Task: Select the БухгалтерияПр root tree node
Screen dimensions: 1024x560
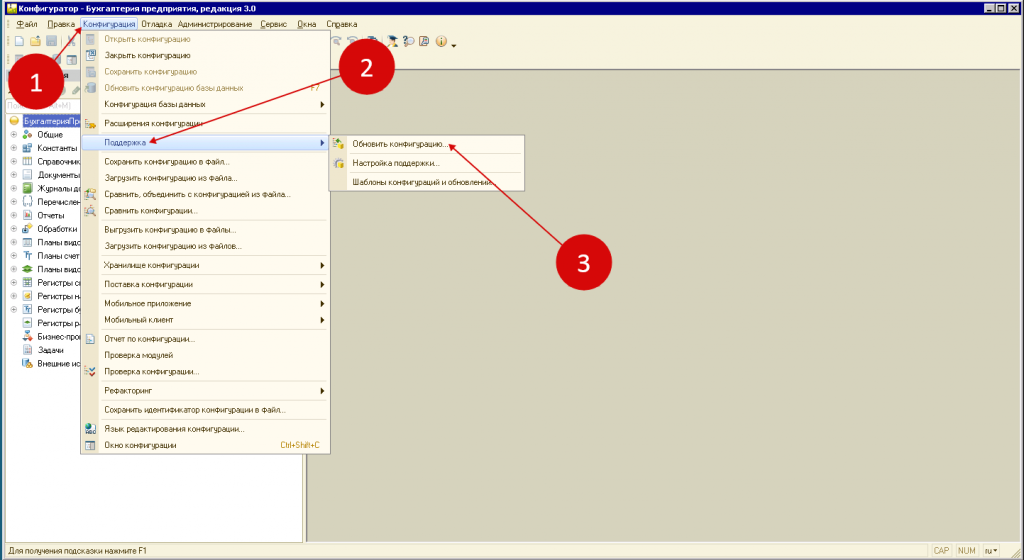Action: tap(51, 121)
